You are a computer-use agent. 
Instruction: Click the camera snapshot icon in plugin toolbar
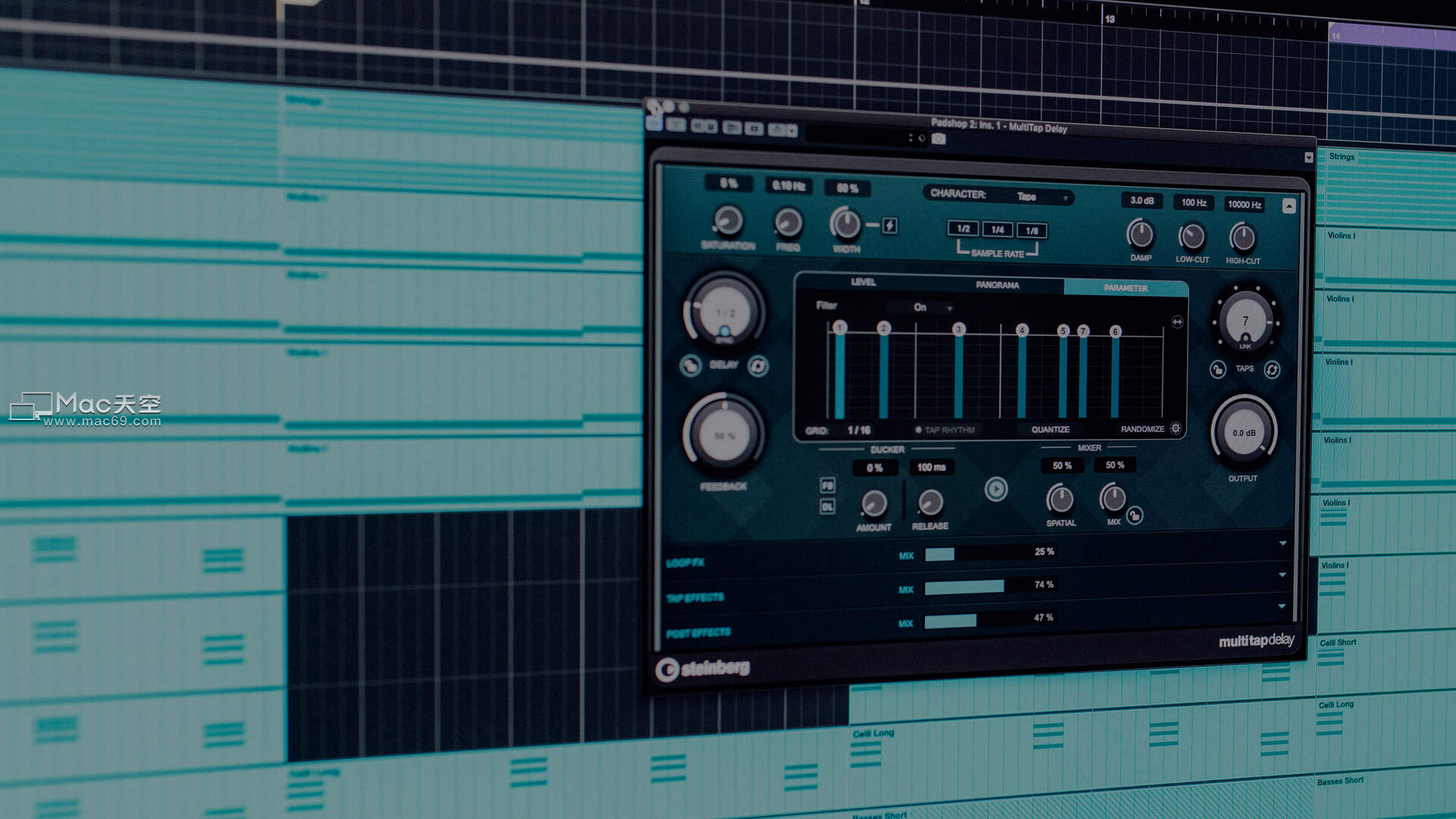tap(939, 139)
